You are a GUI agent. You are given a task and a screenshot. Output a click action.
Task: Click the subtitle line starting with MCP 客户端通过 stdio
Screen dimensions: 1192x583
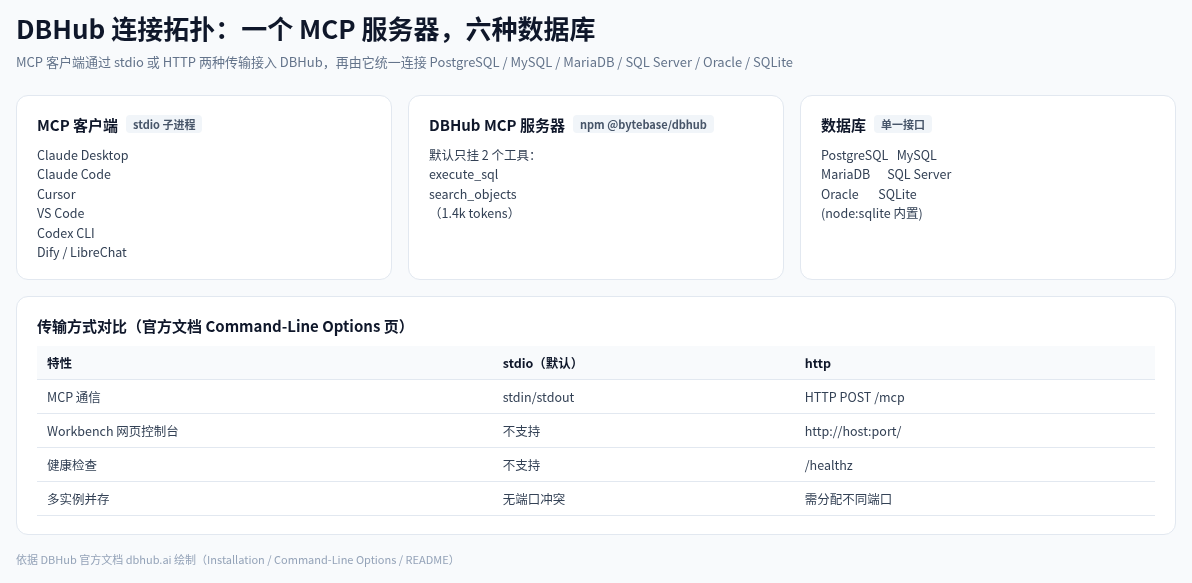(404, 62)
